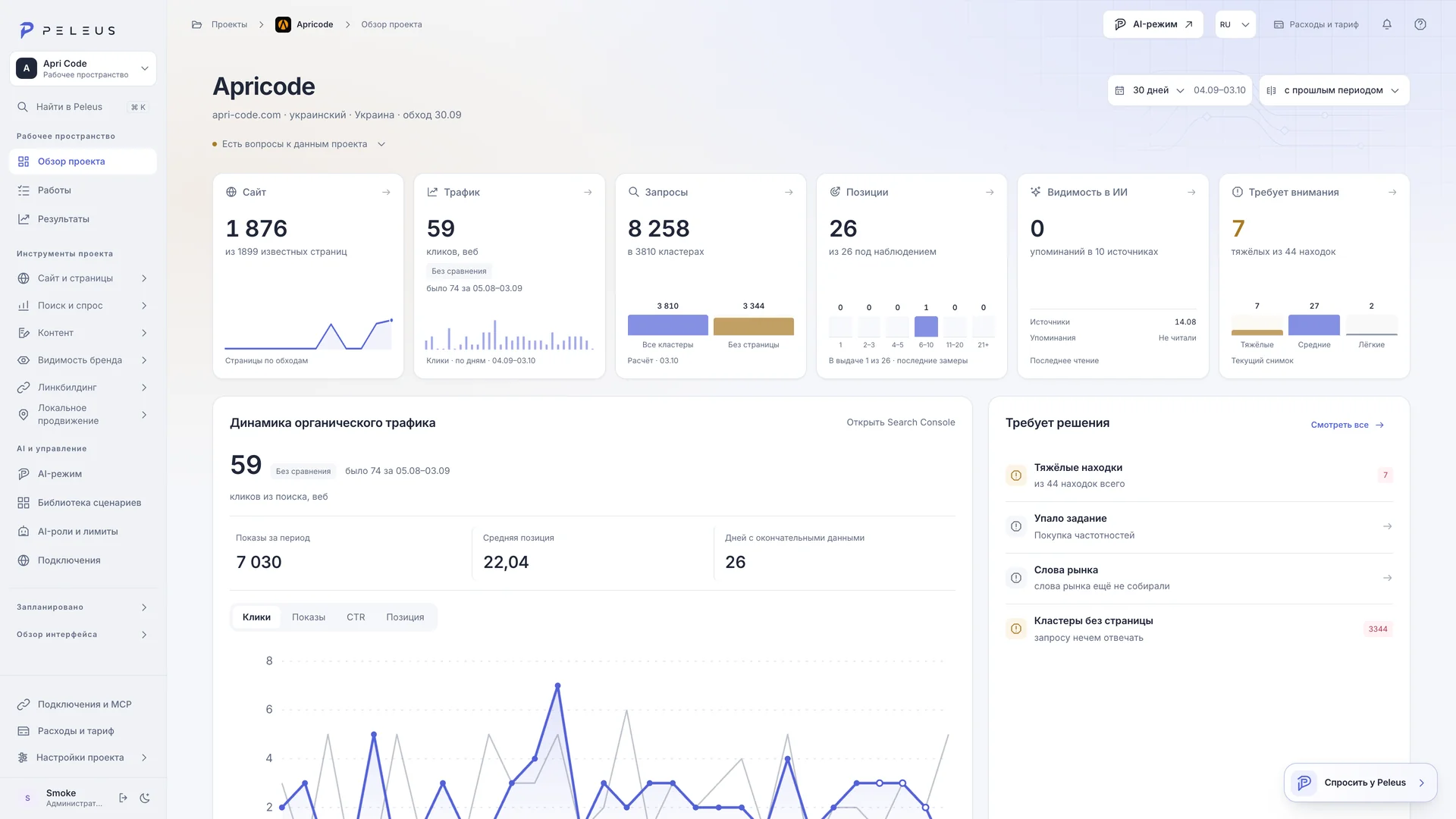Click the logout icon beside Smoke
Screen dimensions: 1456x819
123,798
